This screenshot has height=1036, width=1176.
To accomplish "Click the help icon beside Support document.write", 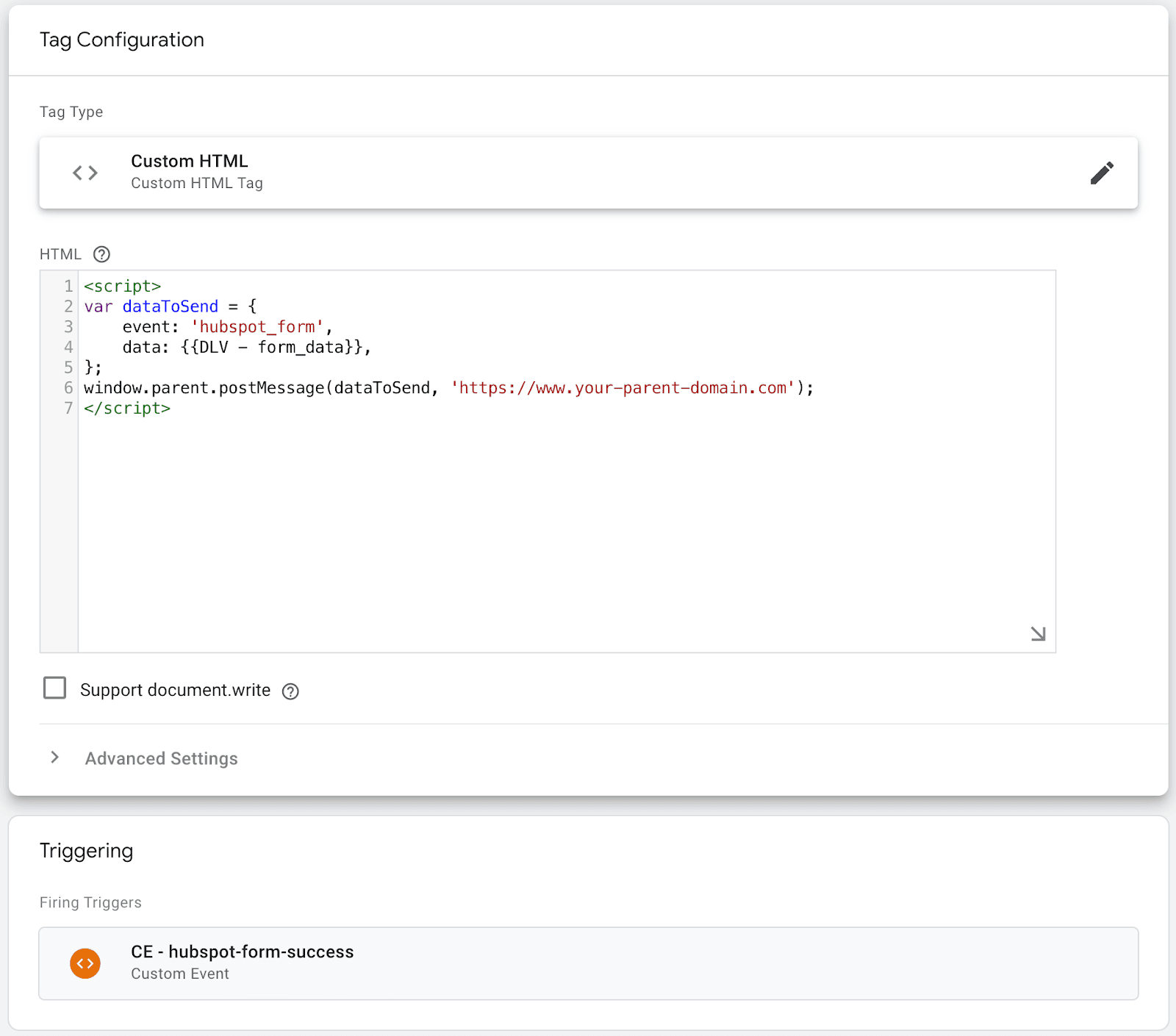I will 290,691.
